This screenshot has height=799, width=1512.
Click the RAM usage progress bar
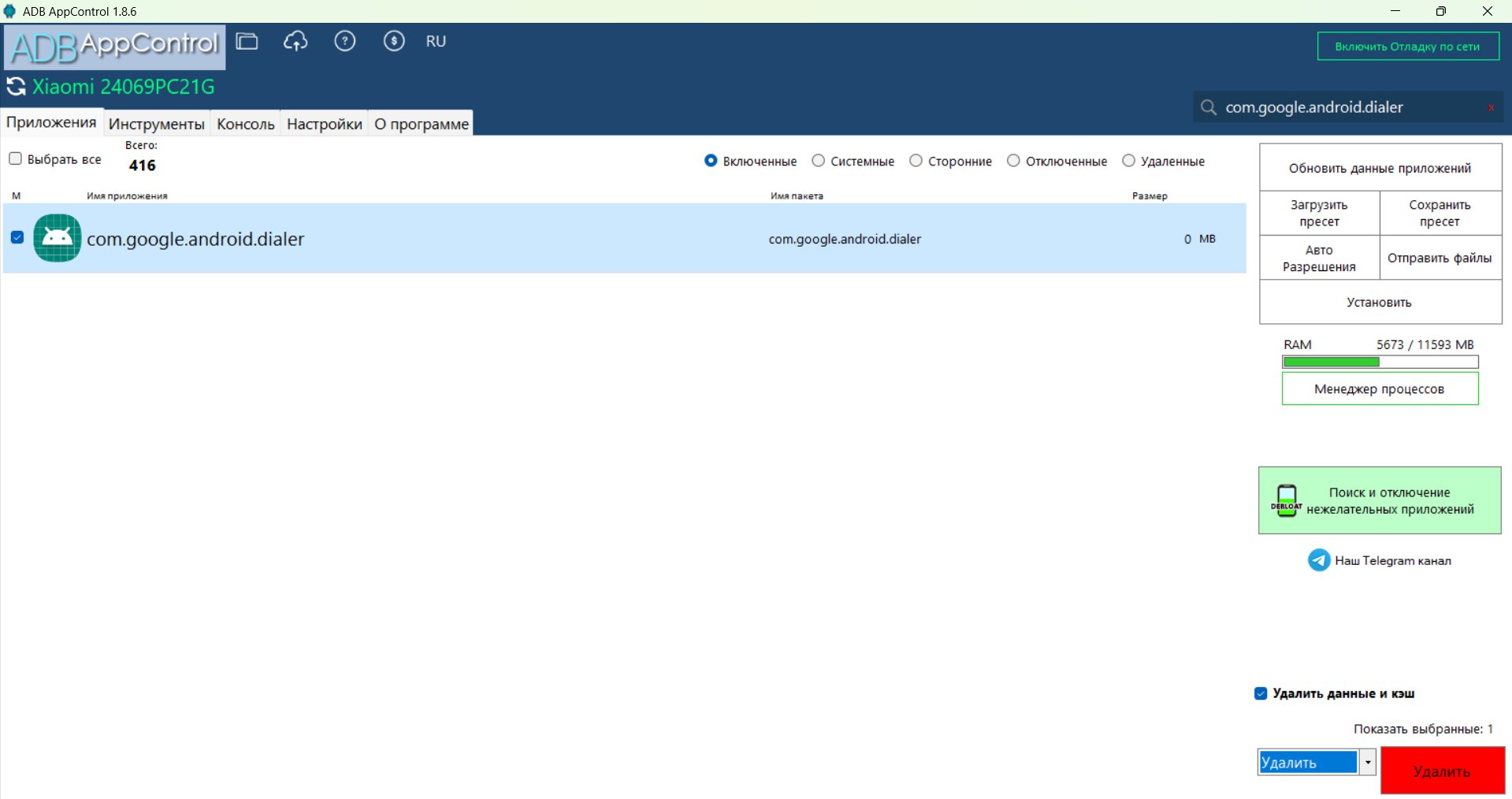[1380, 362]
